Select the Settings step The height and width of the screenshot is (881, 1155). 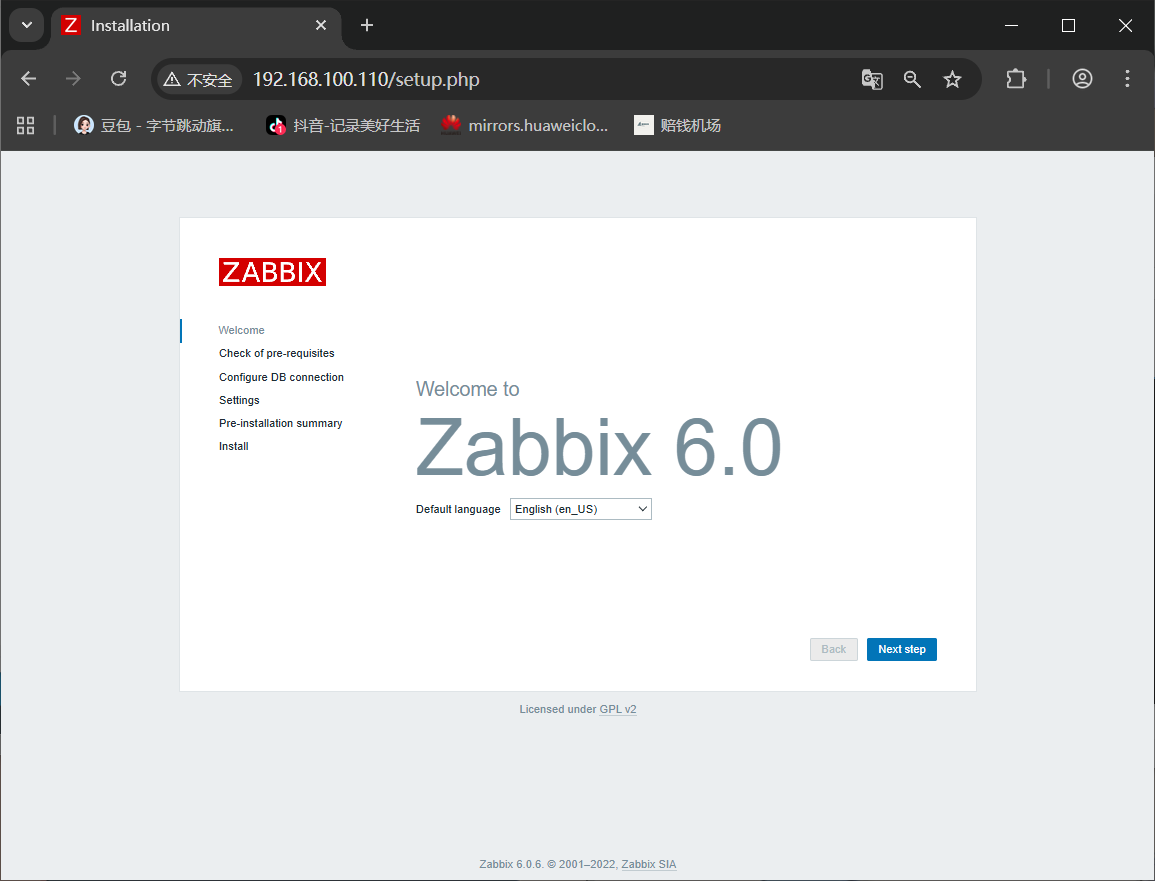[239, 400]
